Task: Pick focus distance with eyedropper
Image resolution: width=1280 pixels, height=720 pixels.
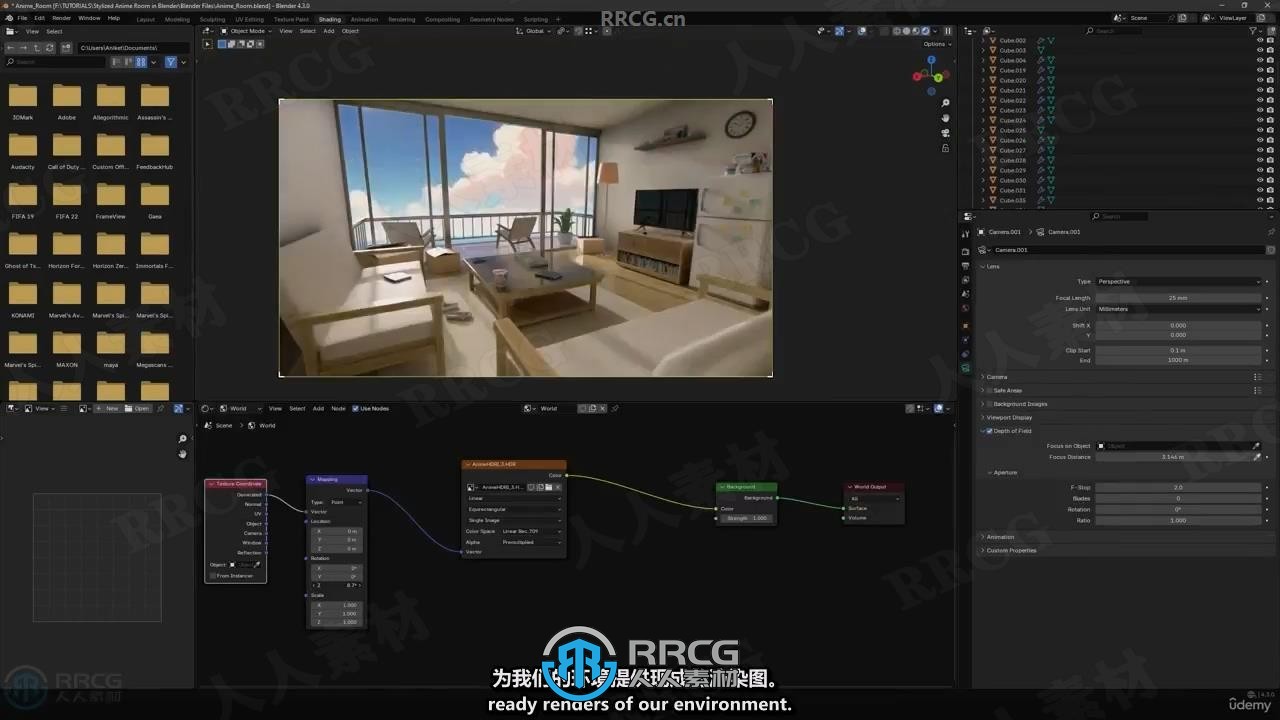Action: pyautogui.click(x=1257, y=457)
